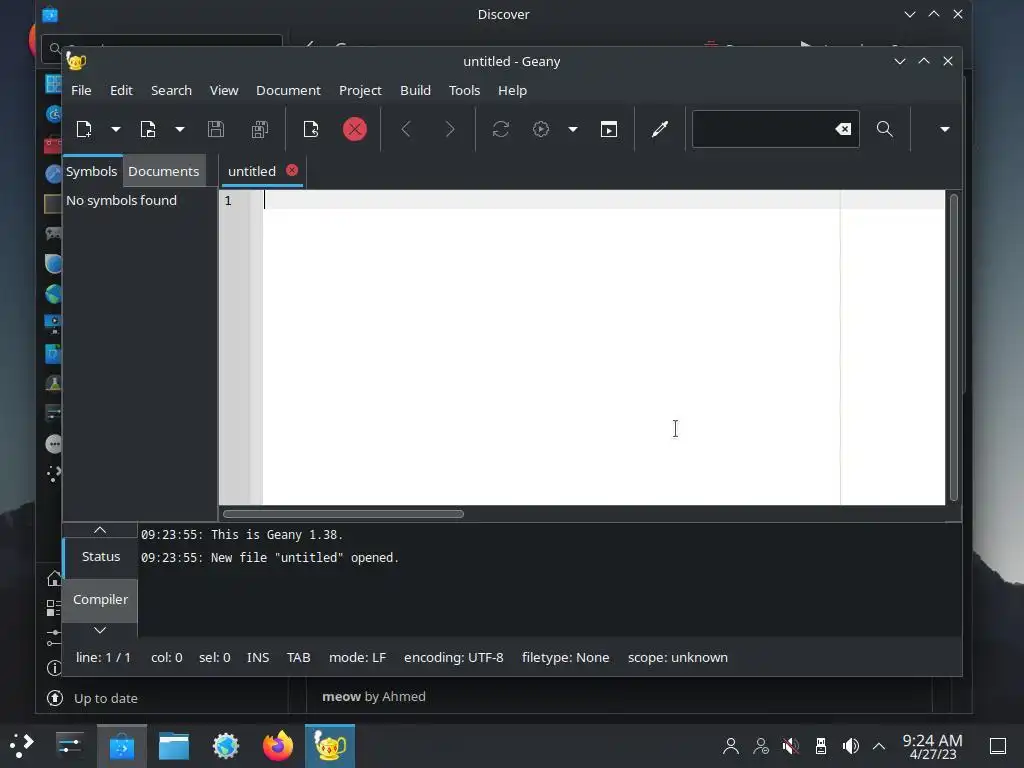Open the Dolphin file manager taskbar icon
The width and height of the screenshot is (1024, 768).
pyautogui.click(x=174, y=746)
